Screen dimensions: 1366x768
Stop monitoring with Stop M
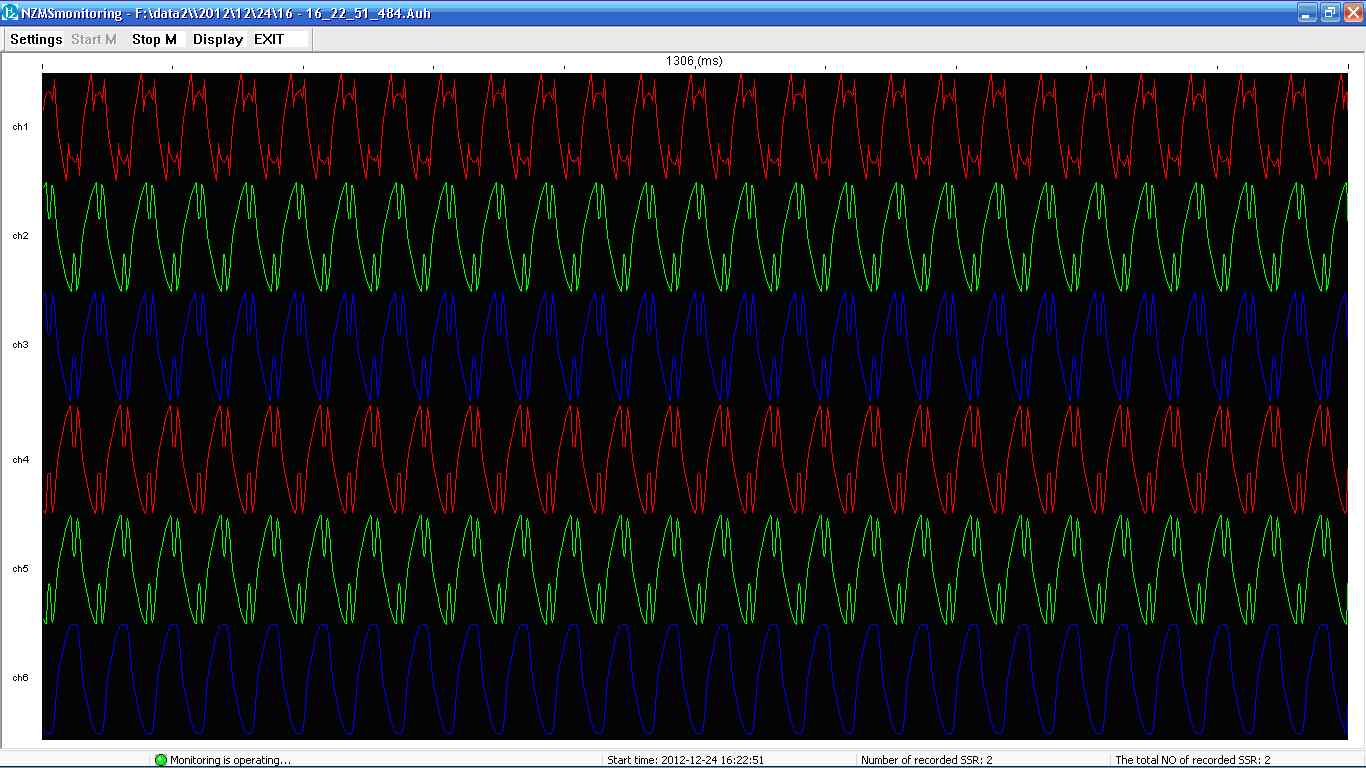154,39
